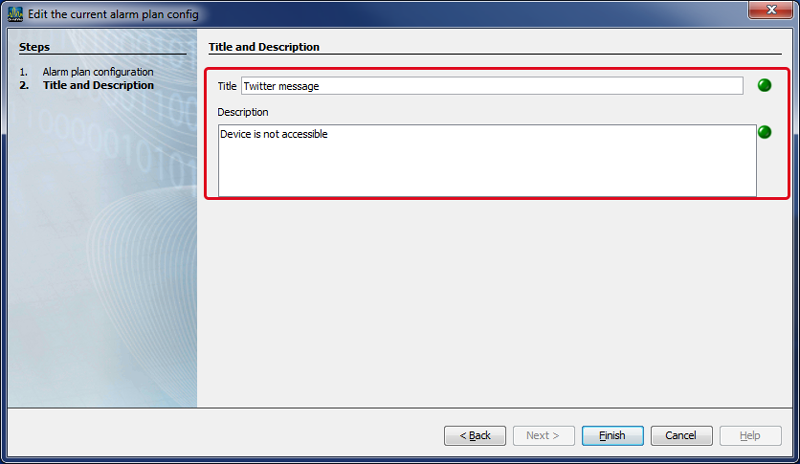Click the "Description" label above the text area

[x=243, y=112]
